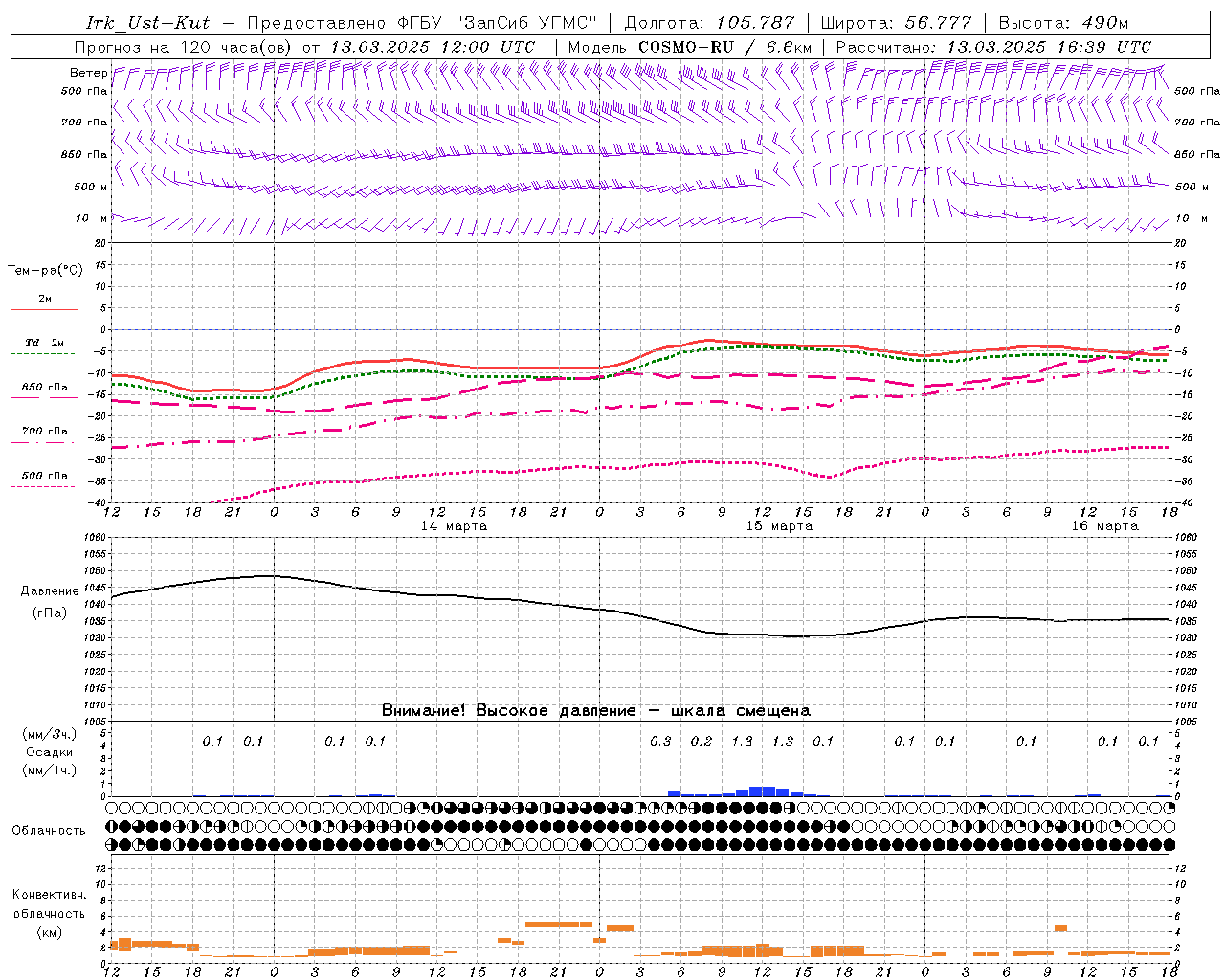Click the "700 гПа" temperature legend label
This screenshot has width=1225, height=980.
coord(45,432)
